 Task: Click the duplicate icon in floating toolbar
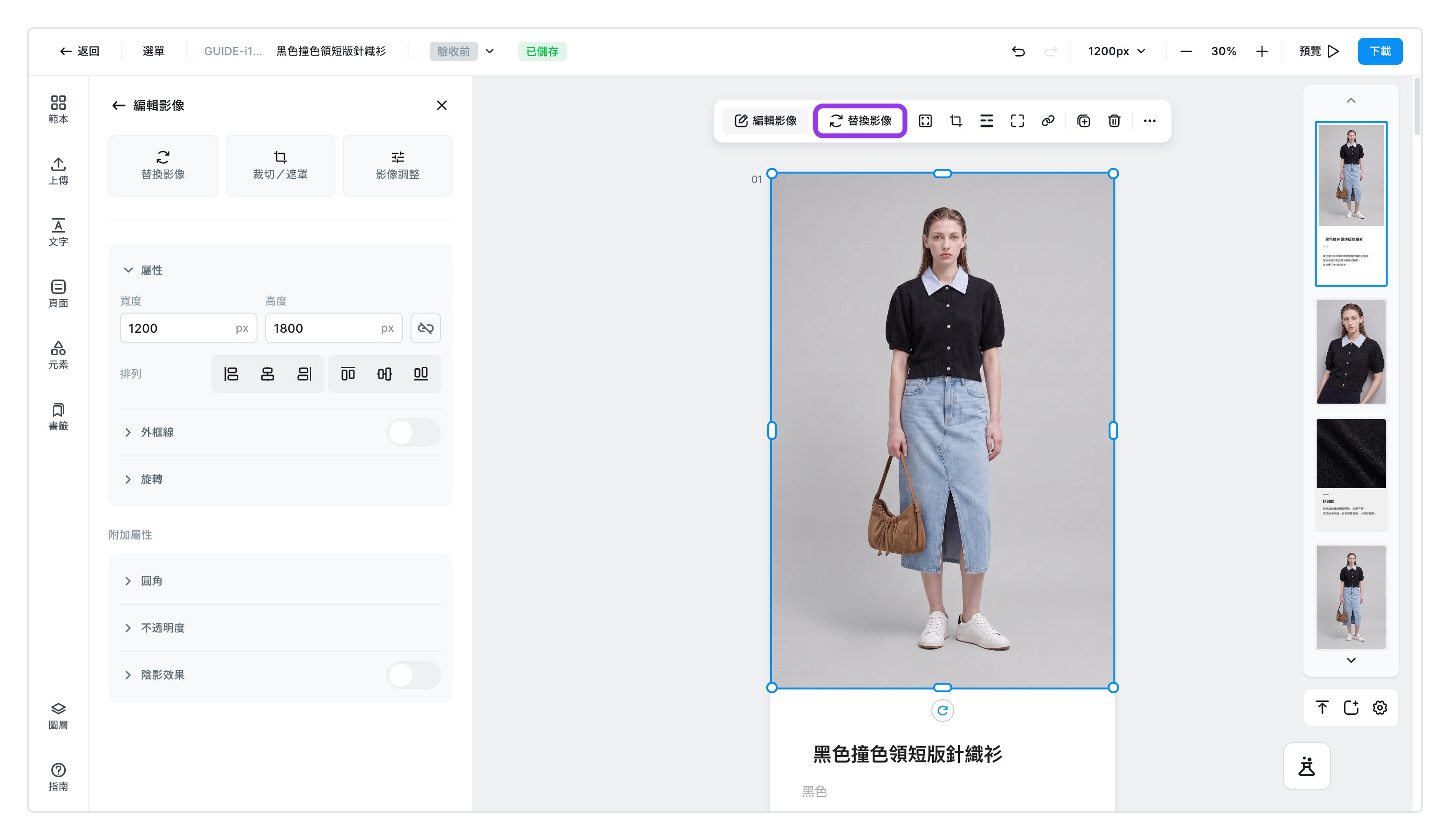pyautogui.click(x=1084, y=121)
